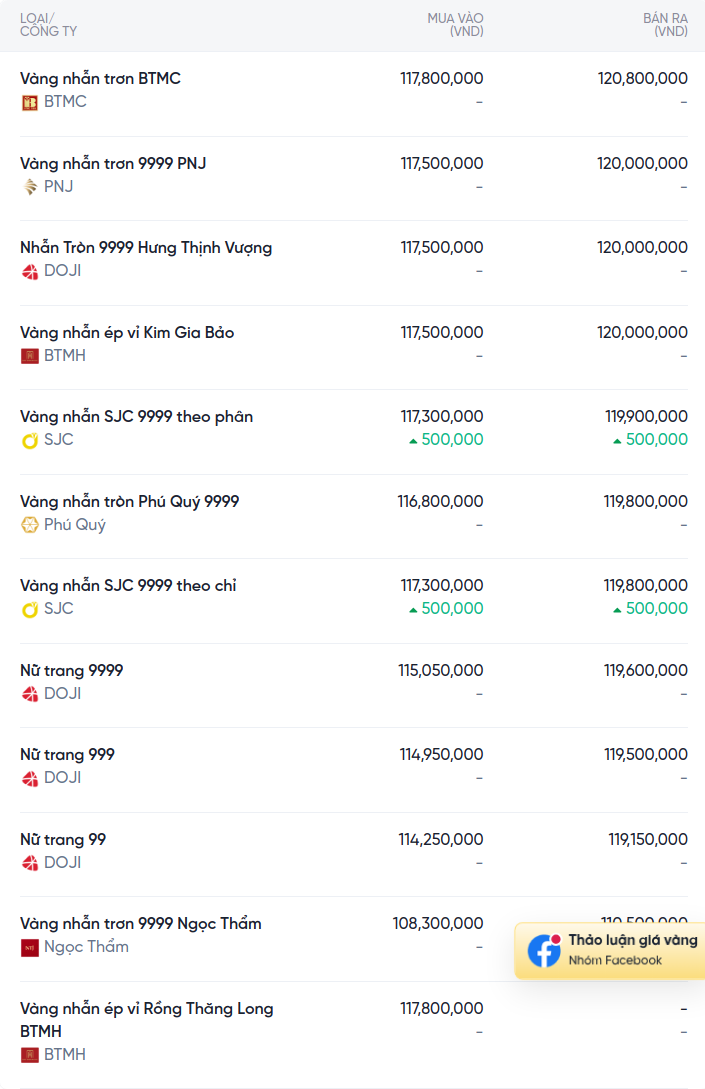Click DOJI logo under Hưng Thịnh Vượng
Image resolution: width=705 pixels, height=1089 pixels.
tap(30, 271)
